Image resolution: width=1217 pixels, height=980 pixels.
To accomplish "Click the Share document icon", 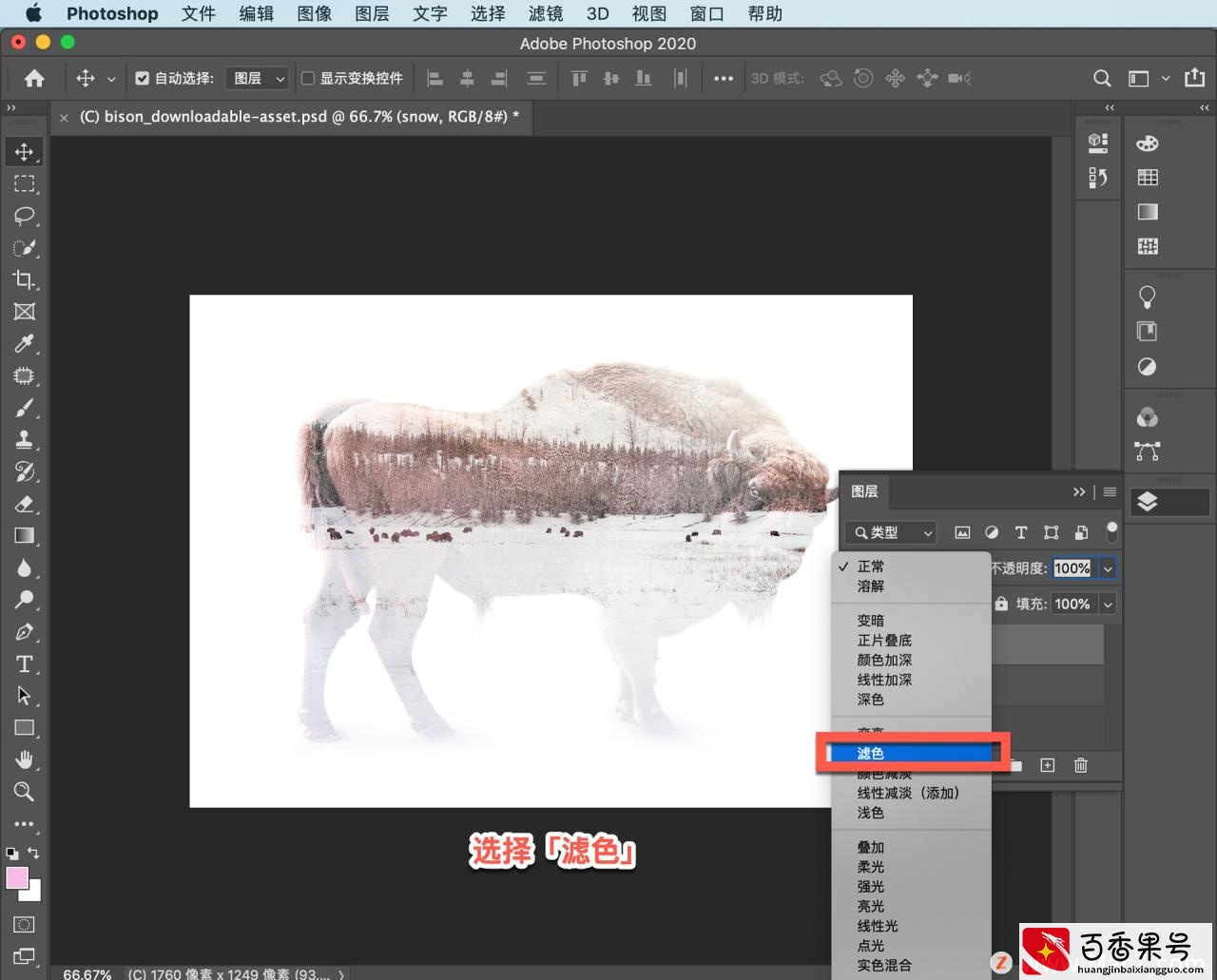I will 1195,78.
